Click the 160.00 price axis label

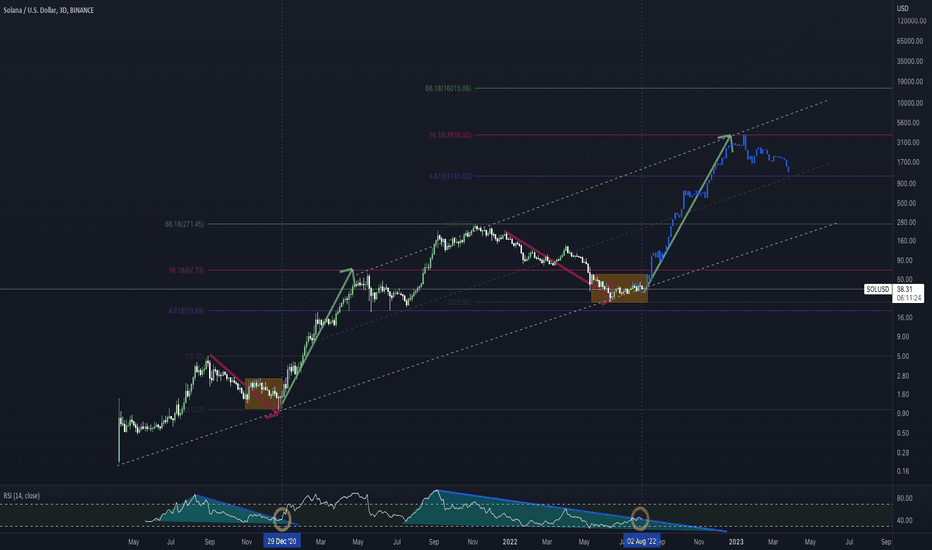906,241
